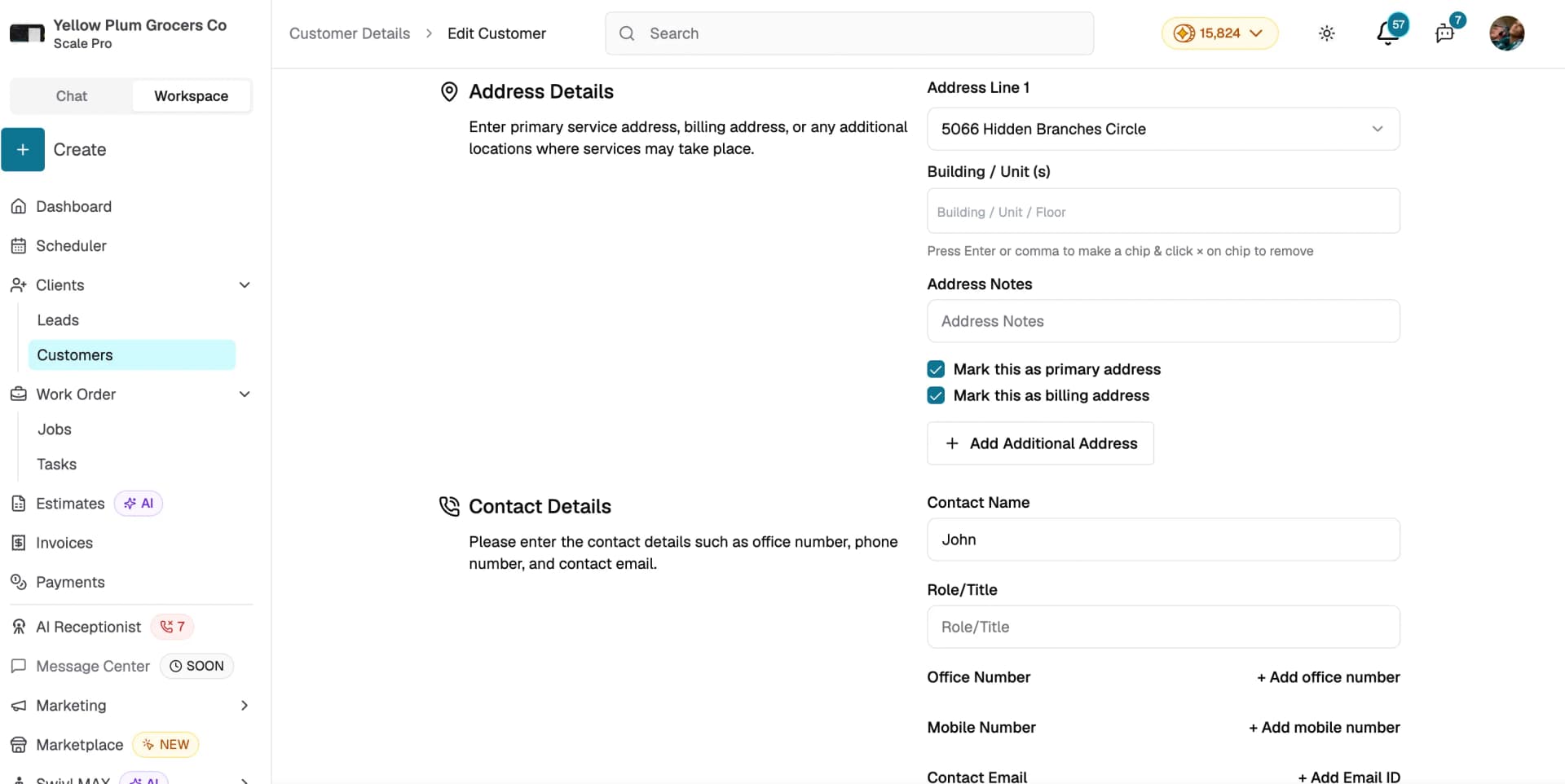Click the Invoices dollar icon
This screenshot has width=1565, height=784.
[19, 543]
